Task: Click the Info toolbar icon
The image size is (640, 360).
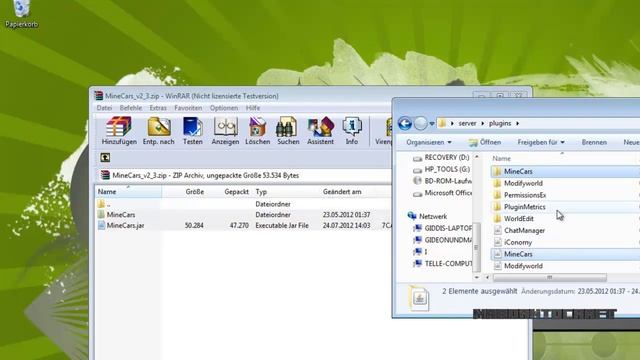Action: [352, 131]
